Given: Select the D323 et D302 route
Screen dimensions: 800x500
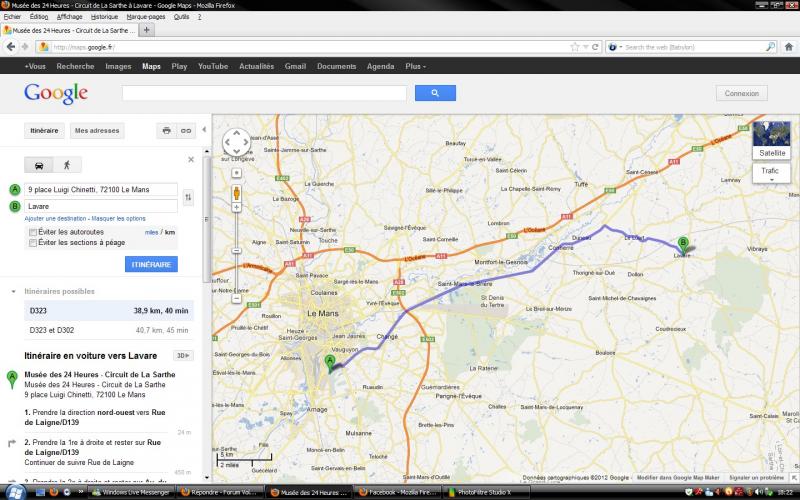Looking at the screenshot, I should pyautogui.click(x=109, y=330).
